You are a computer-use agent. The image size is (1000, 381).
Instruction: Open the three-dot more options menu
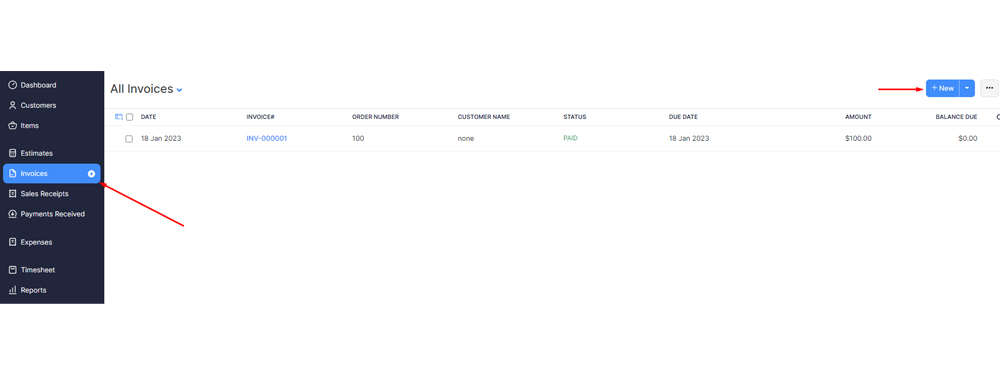[989, 89]
